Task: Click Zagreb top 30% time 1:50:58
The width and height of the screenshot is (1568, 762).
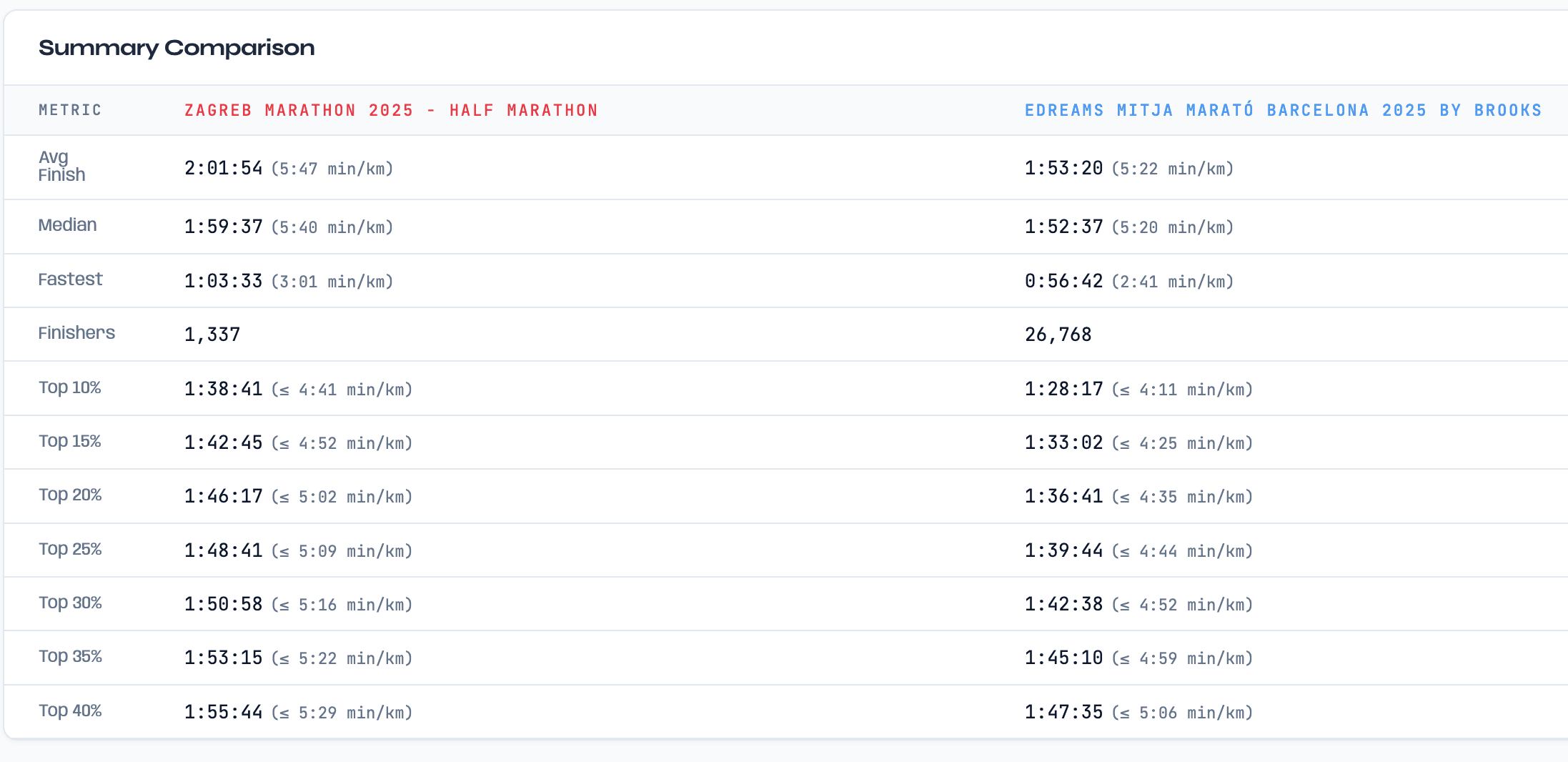Action: click(224, 604)
